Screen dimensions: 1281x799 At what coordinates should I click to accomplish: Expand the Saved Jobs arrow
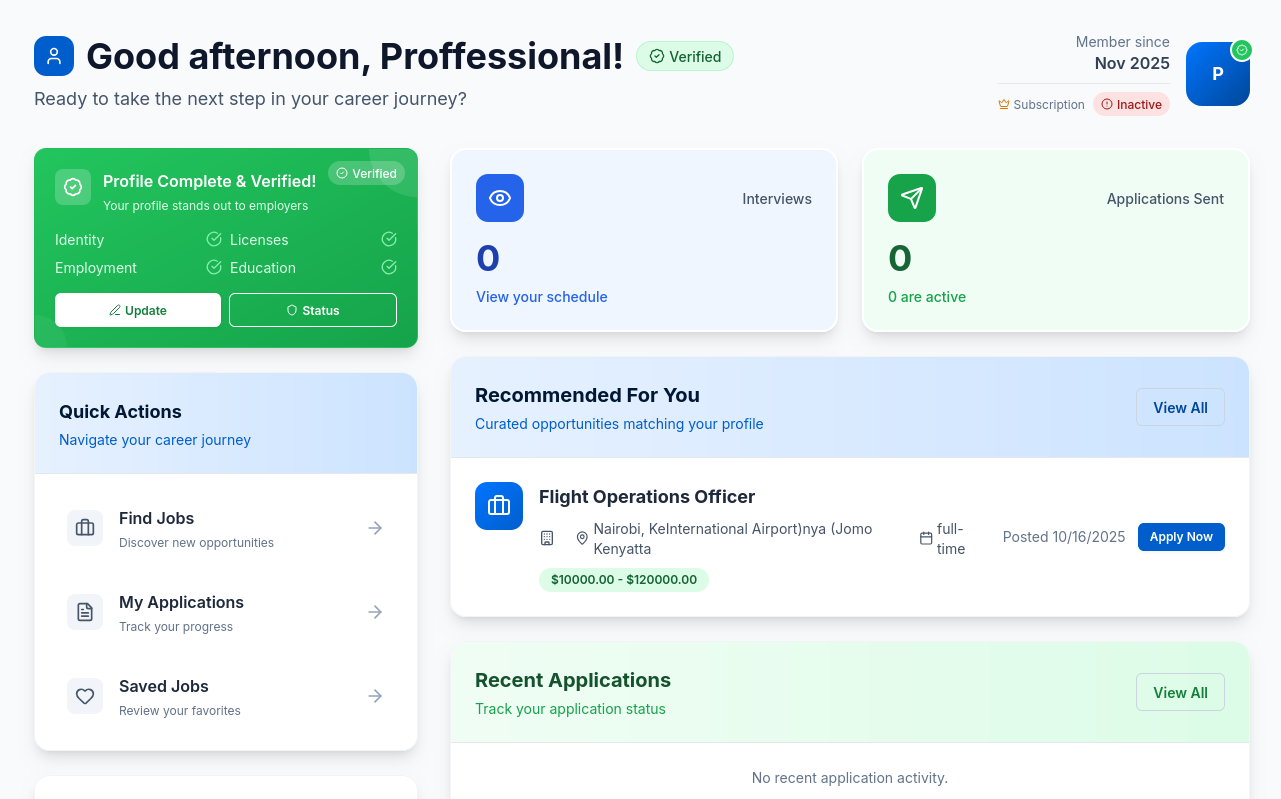pyautogui.click(x=374, y=695)
